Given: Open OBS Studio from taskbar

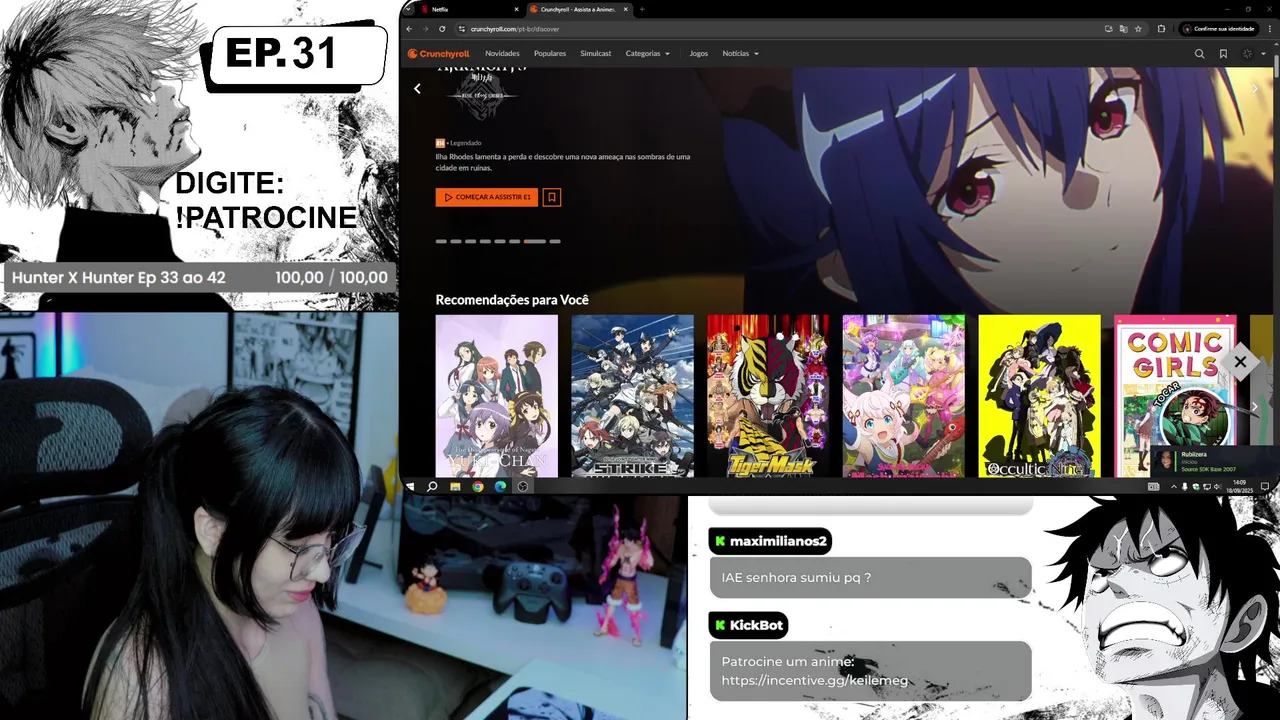Looking at the screenshot, I should [523, 486].
